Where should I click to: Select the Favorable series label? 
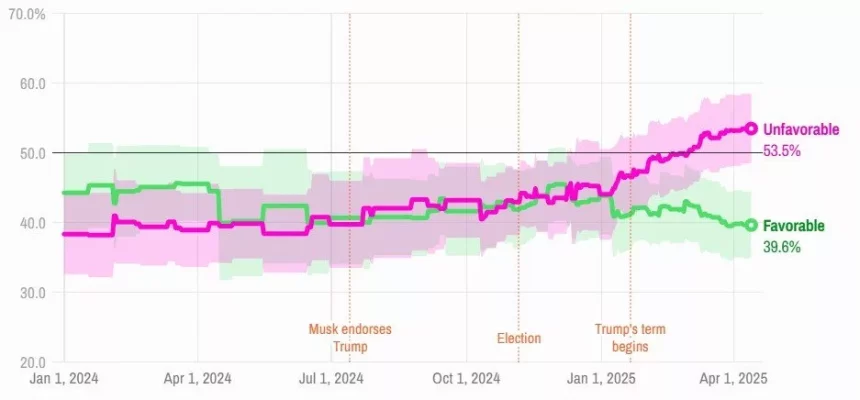[793, 226]
